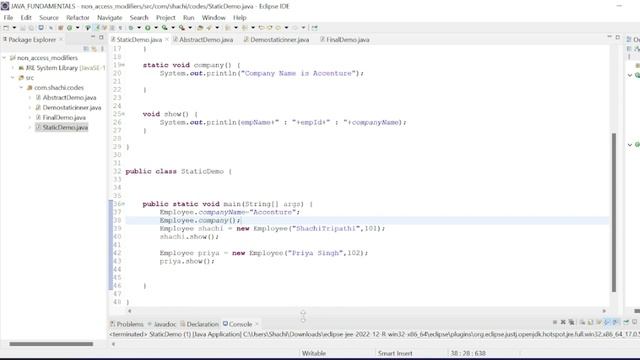Viewport: 640px width, 360px height.
Task: Minimize the editor area
Action: 609,37
